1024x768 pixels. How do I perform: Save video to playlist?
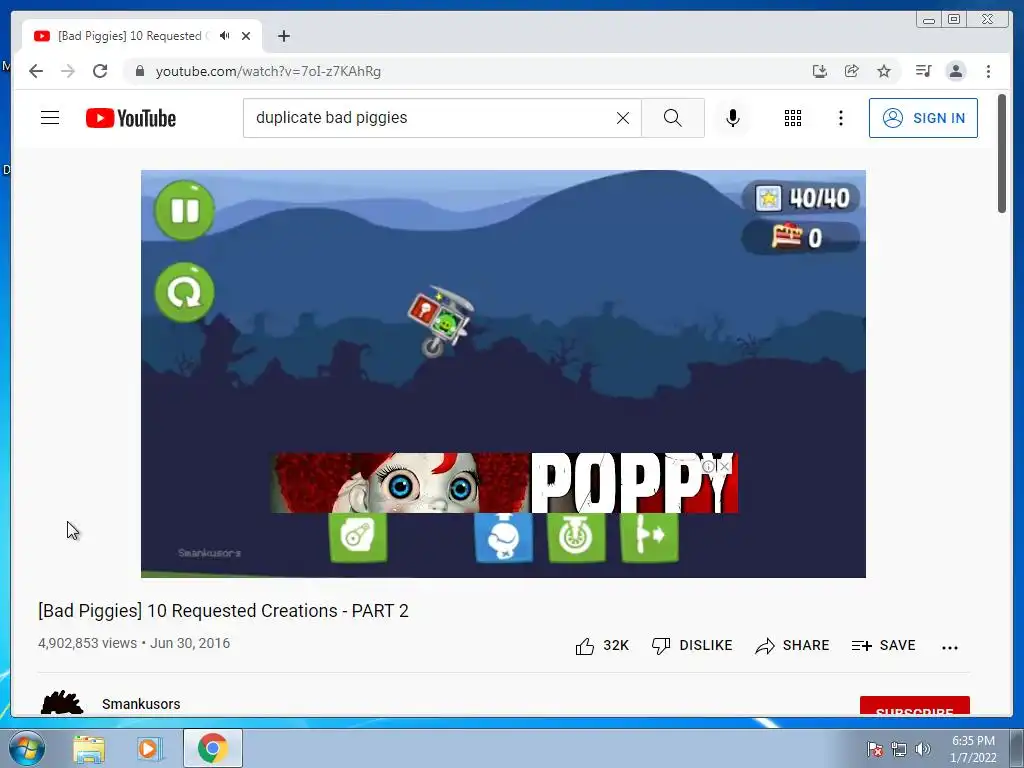point(884,645)
